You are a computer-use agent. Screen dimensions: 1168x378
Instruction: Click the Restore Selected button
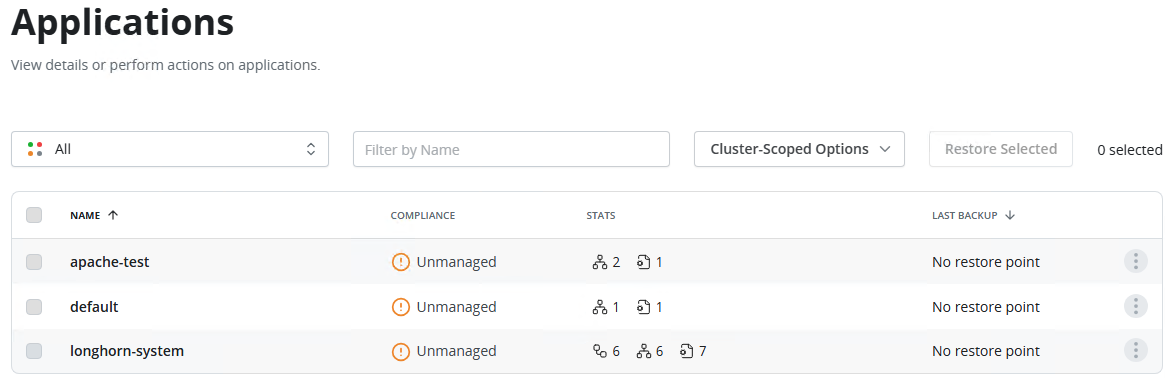tap(1001, 149)
